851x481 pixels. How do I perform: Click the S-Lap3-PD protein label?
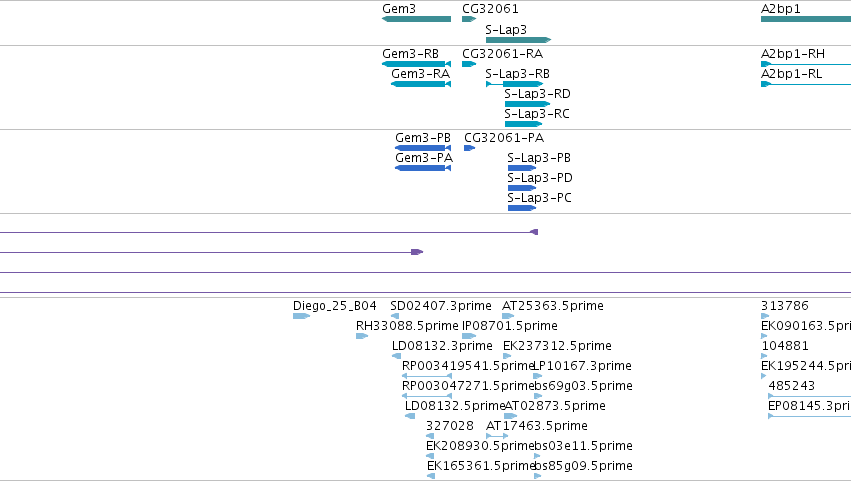[x=540, y=178]
